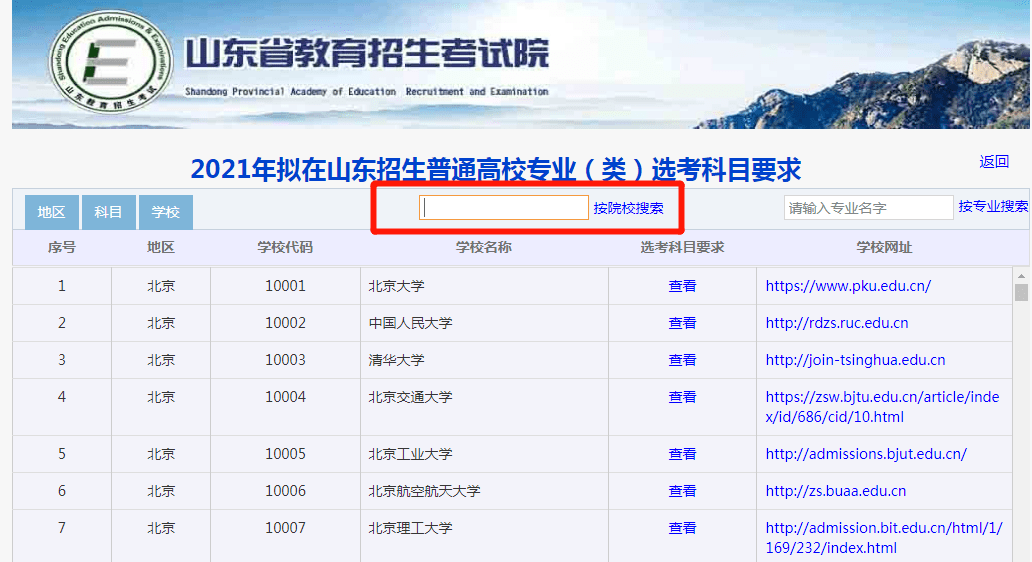Open the admissions.bjut.edu.cn link
Image resolution: width=1032 pixels, height=562 pixels.
pos(866,454)
